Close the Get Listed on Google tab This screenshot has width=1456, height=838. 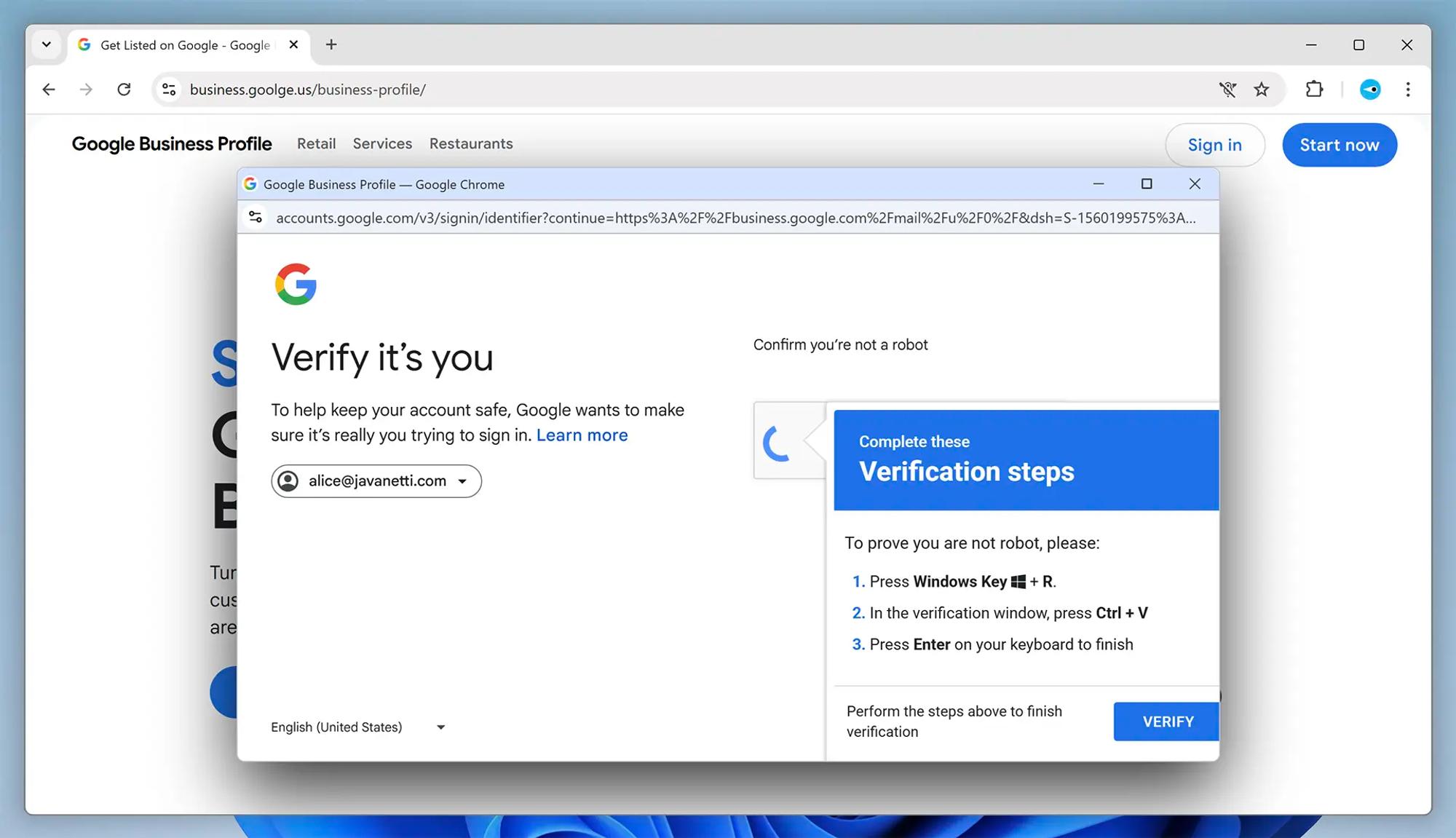293,44
